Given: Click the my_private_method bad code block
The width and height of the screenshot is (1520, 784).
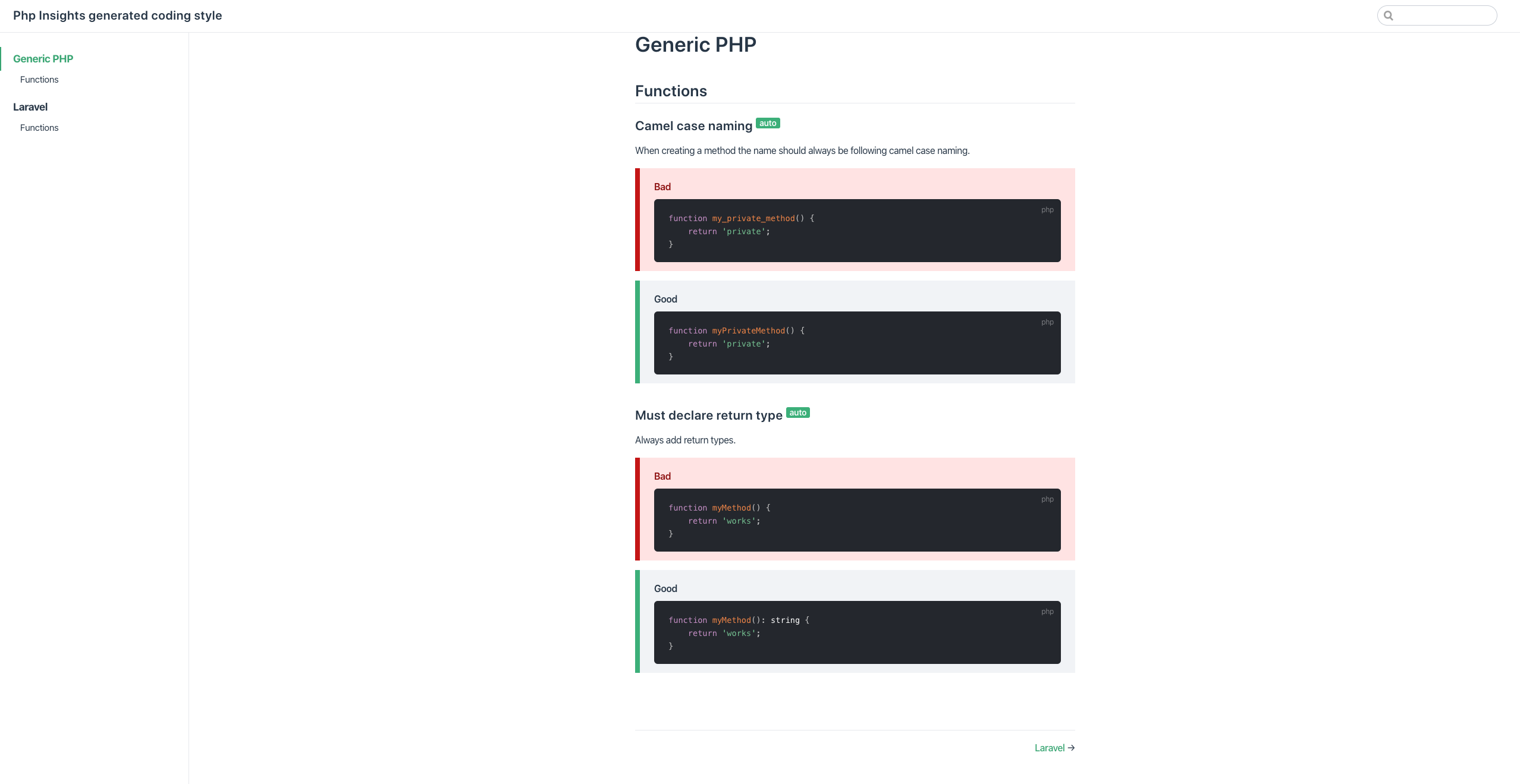Looking at the screenshot, I should (857, 231).
